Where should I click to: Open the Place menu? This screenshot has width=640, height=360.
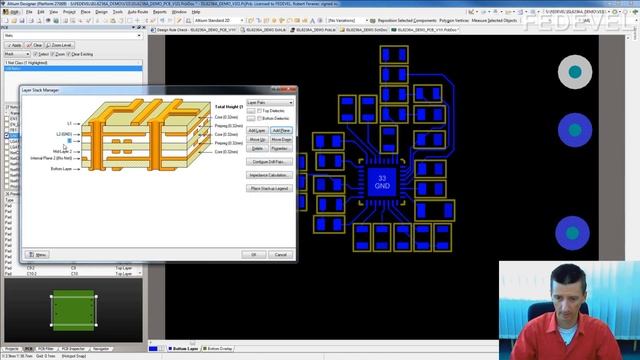[x=86, y=12]
